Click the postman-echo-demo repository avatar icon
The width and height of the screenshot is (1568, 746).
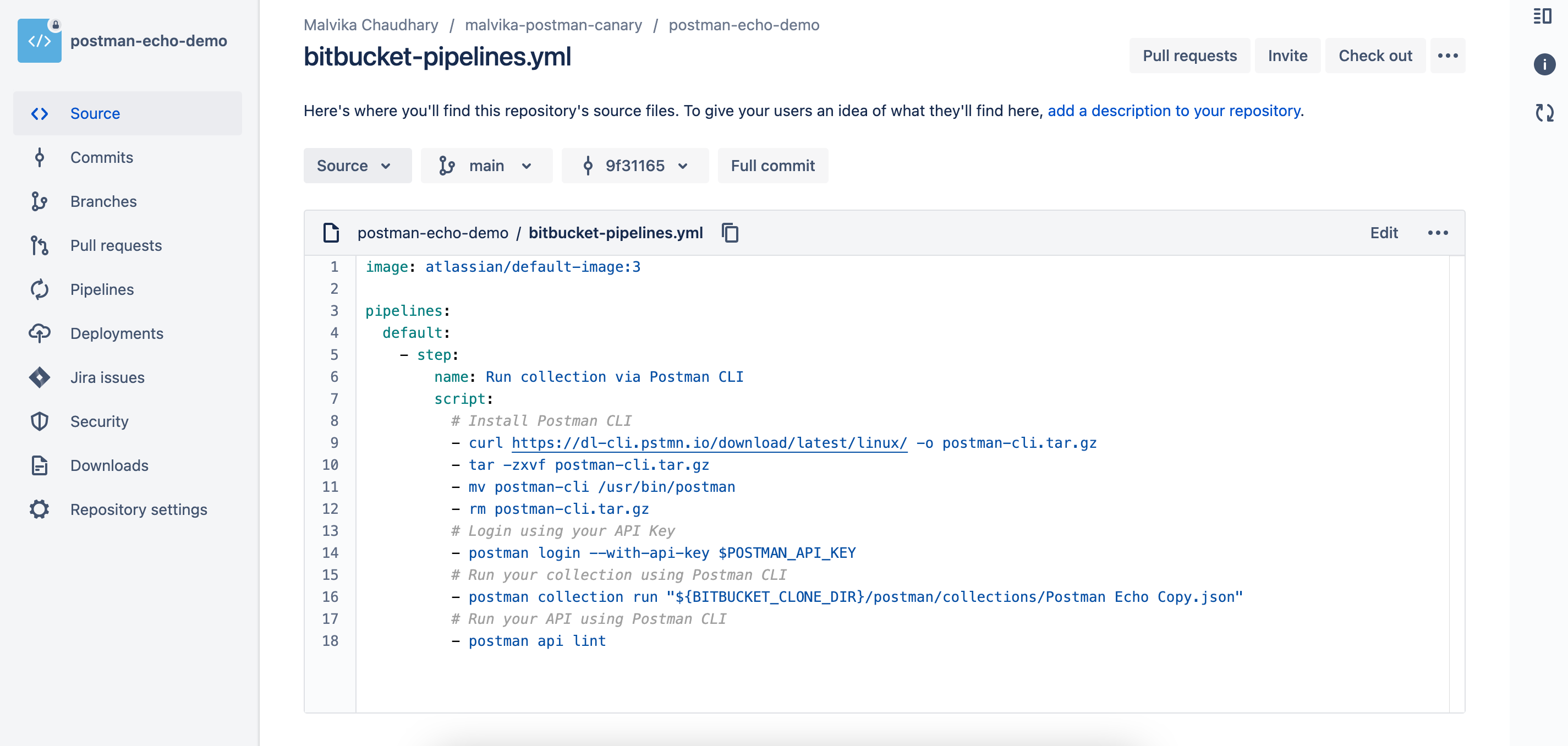coord(39,40)
